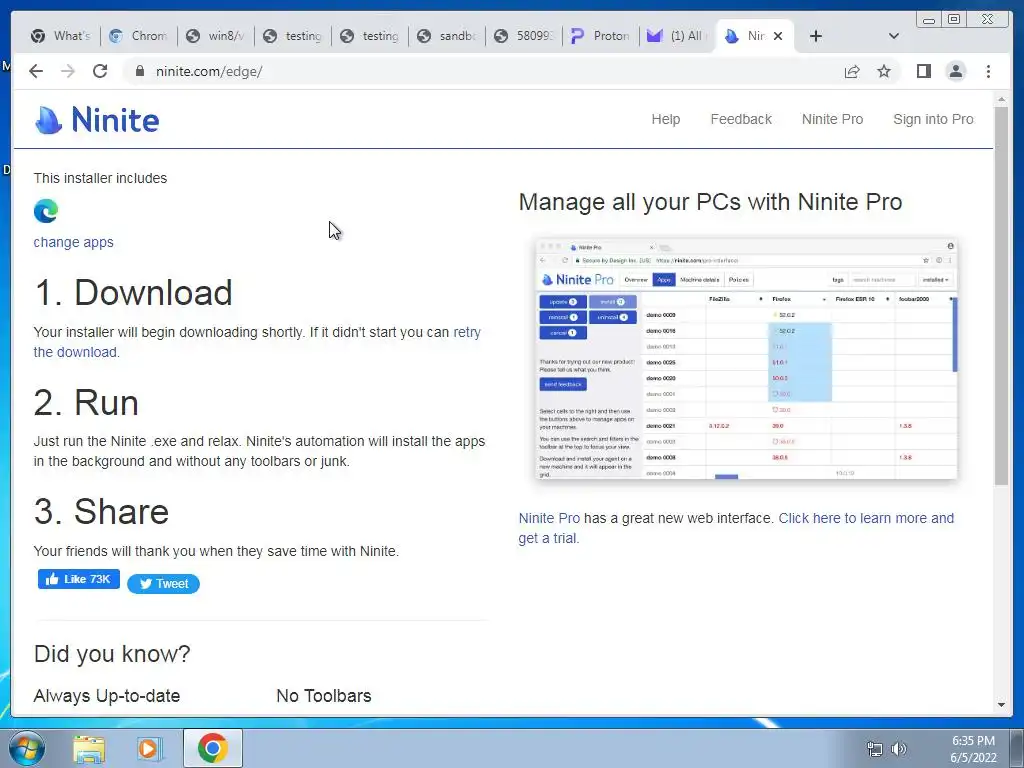1024x768 pixels.
Task: Click the Microsoft Edge app icon
Action: [x=46, y=211]
